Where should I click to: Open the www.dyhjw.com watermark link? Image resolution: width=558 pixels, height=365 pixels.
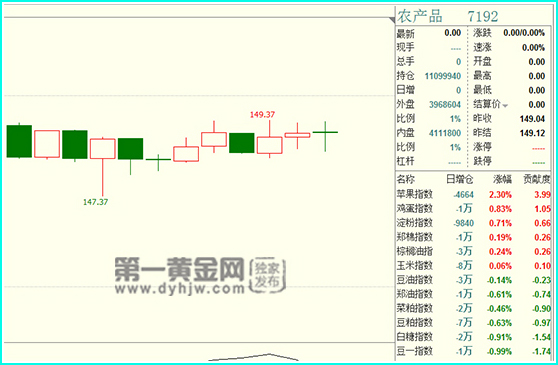[x=180, y=289]
